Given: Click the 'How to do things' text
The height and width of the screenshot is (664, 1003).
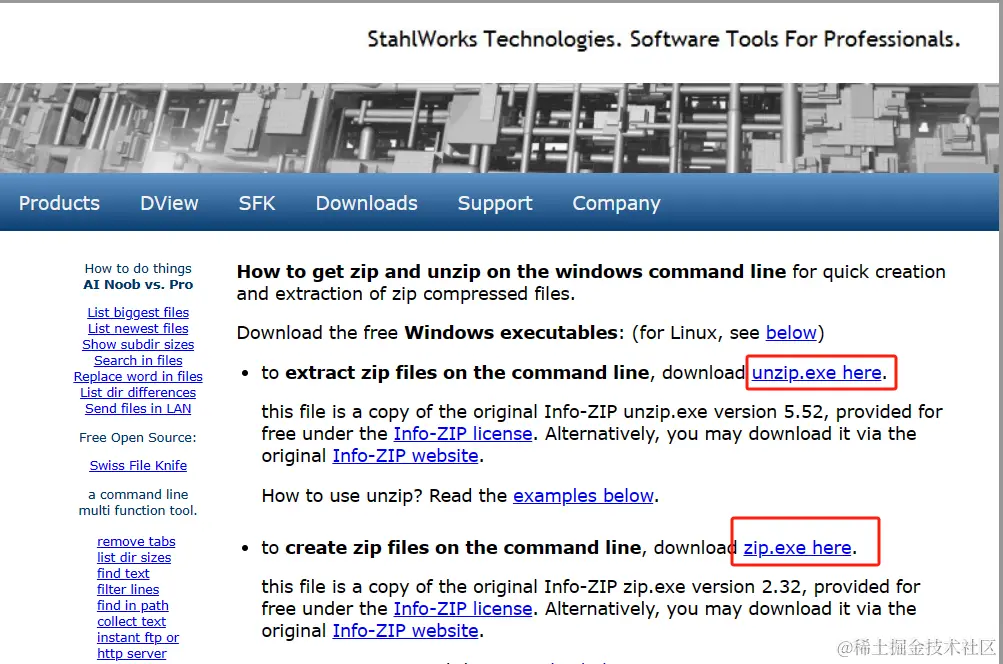Looking at the screenshot, I should [138, 268].
